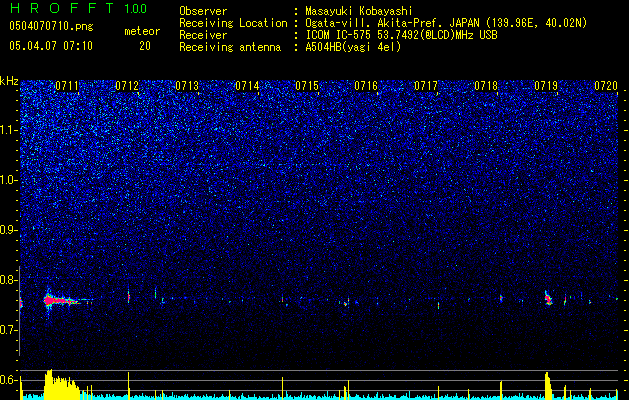Click the bright meteor echo near 0719
The width and height of the screenshot is (629, 400).
pos(548,299)
